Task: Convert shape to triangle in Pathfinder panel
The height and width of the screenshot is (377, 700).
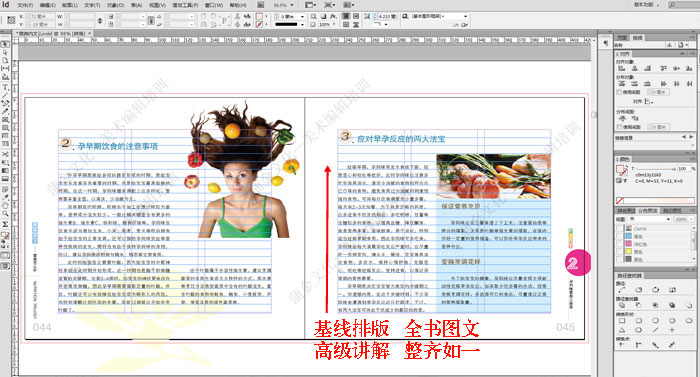Action: [621, 330]
